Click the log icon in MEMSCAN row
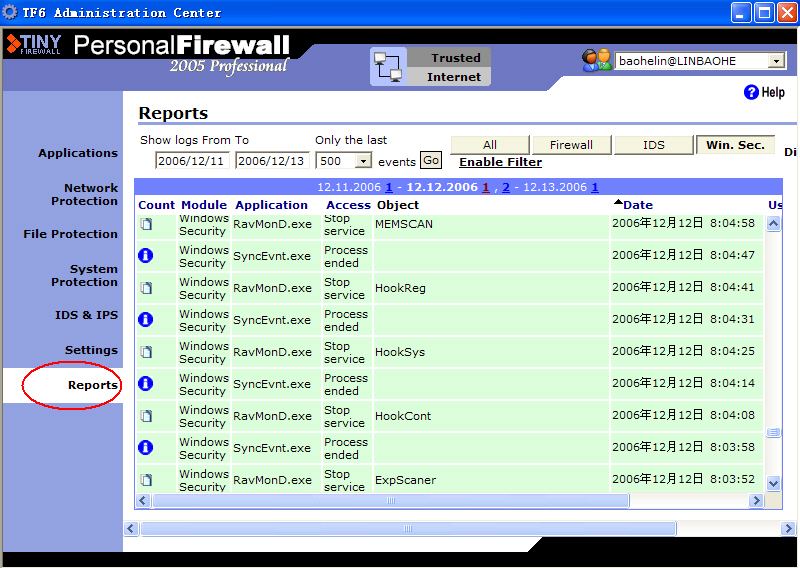The width and height of the screenshot is (800, 568). pyautogui.click(x=146, y=224)
